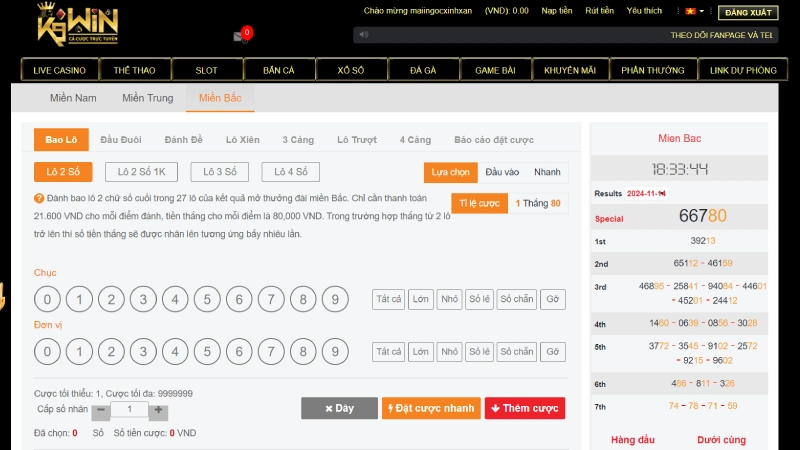Image resolution: width=800 pixels, height=450 pixels.
Task: Choose the Lô 3 Số option
Action: tap(219, 172)
